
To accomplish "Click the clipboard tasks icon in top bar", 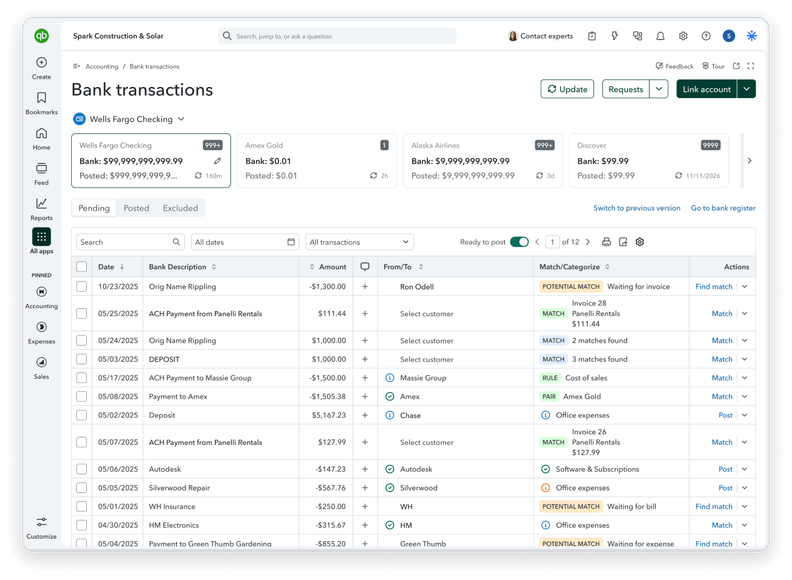I will (x=592, y=36).
